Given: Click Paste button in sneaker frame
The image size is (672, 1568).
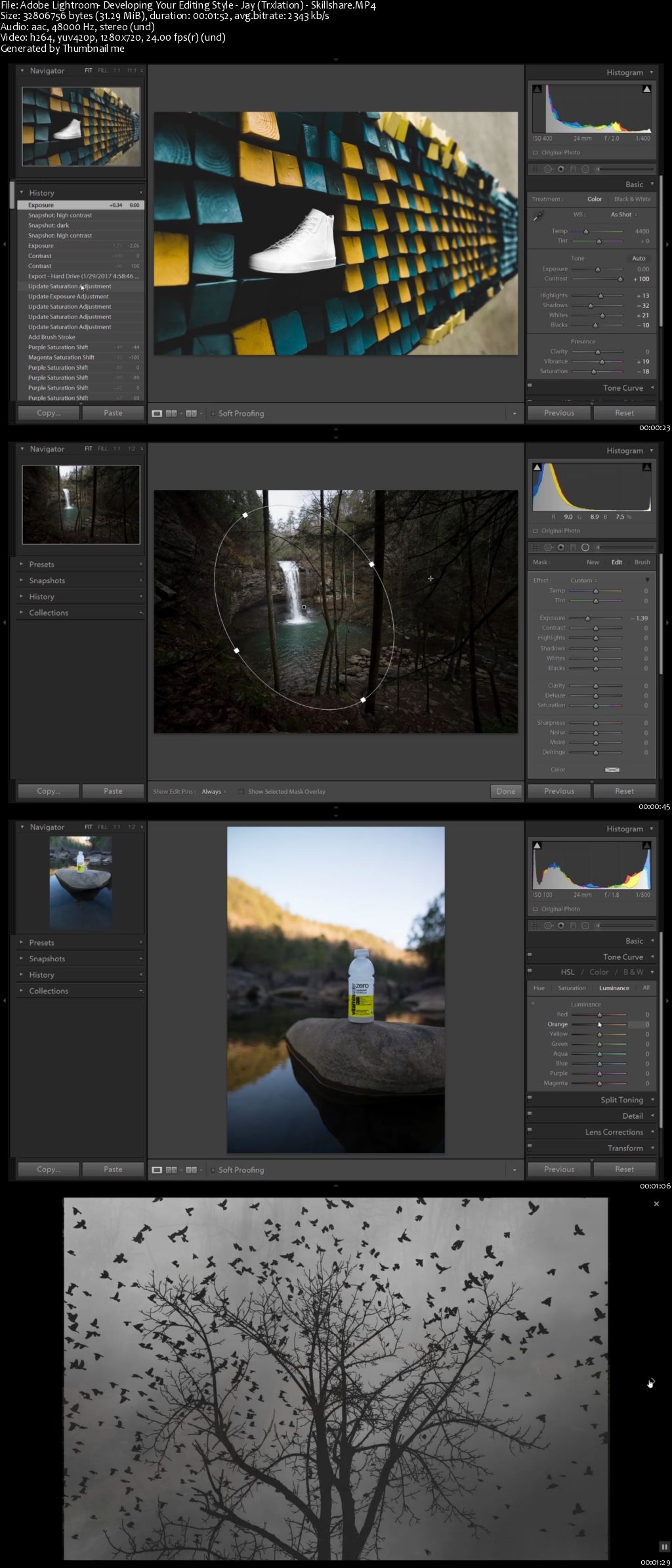Looking at the screenshot, I should point(113,413).
